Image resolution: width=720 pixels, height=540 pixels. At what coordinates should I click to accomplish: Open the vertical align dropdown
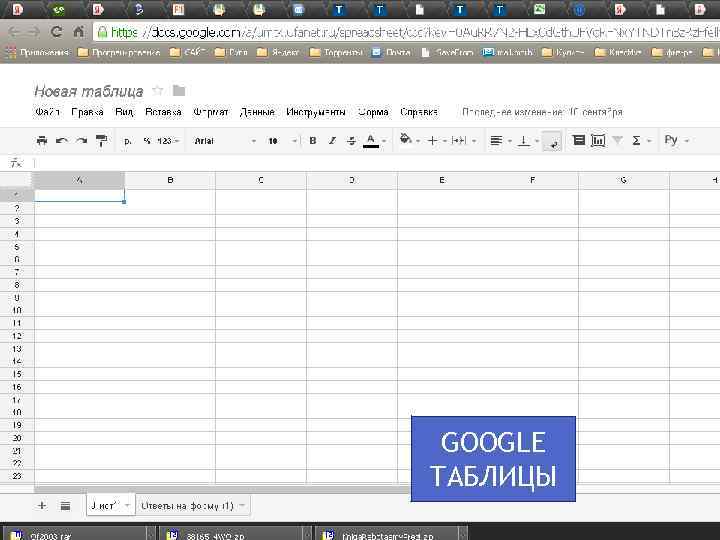528,141
